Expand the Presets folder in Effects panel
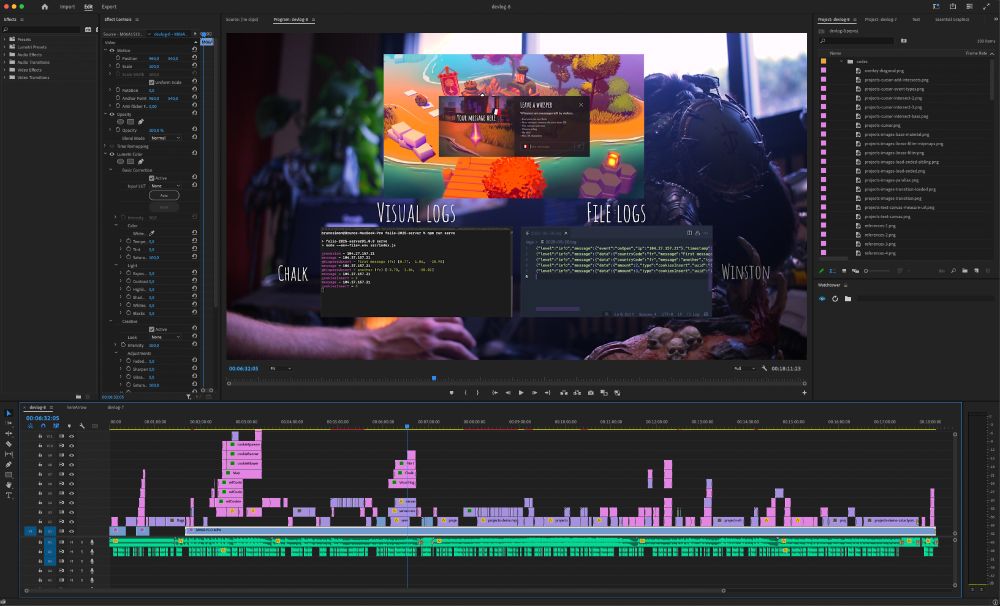 [x=4, y=40]
